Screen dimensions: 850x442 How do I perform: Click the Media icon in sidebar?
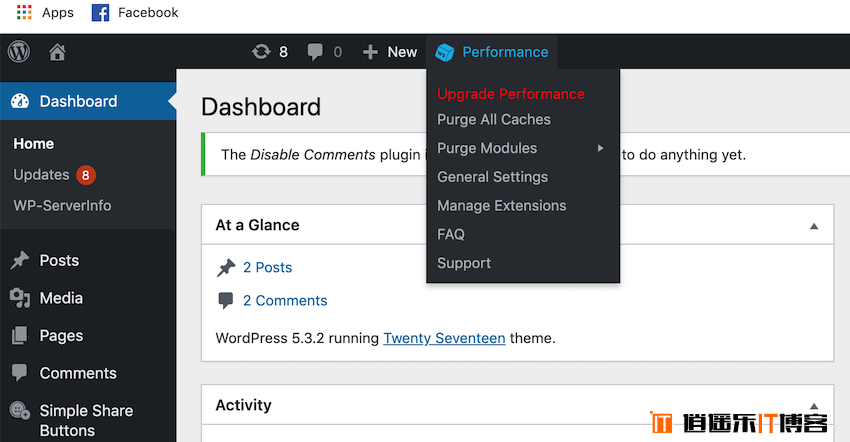(x=20, y=298)
